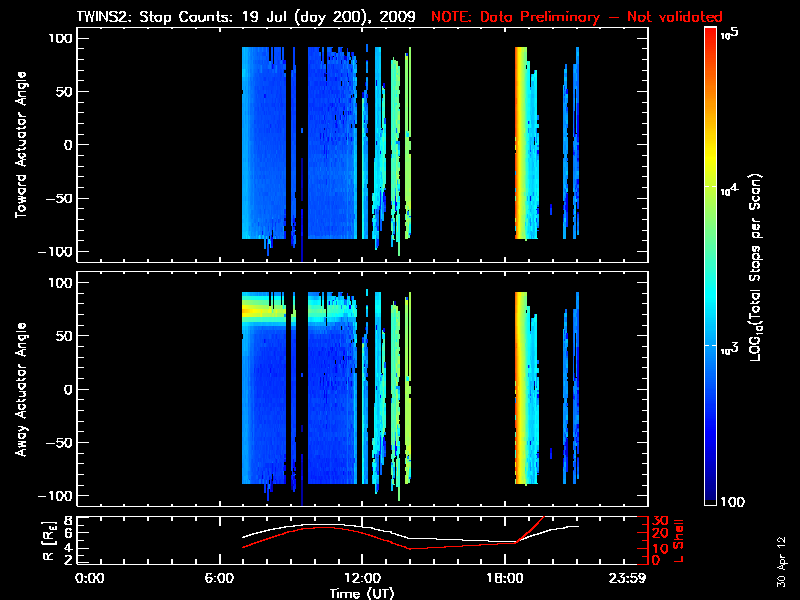Viewport: 800px width, 600px height.
Task: Click the 0:00 time axis start label
Action: coord(90,579)
